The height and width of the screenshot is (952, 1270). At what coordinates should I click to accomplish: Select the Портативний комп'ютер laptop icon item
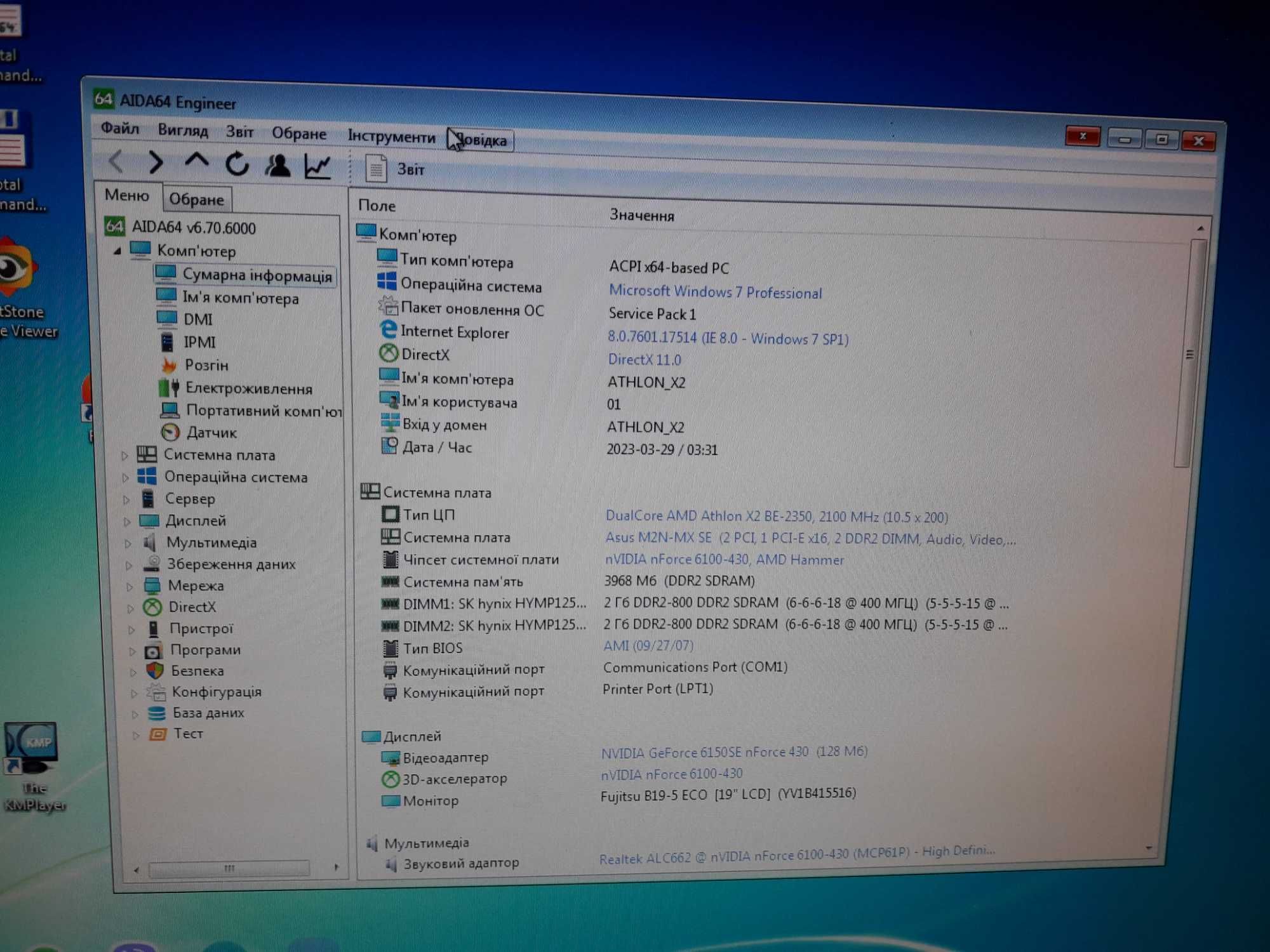(x=170, y=411)
